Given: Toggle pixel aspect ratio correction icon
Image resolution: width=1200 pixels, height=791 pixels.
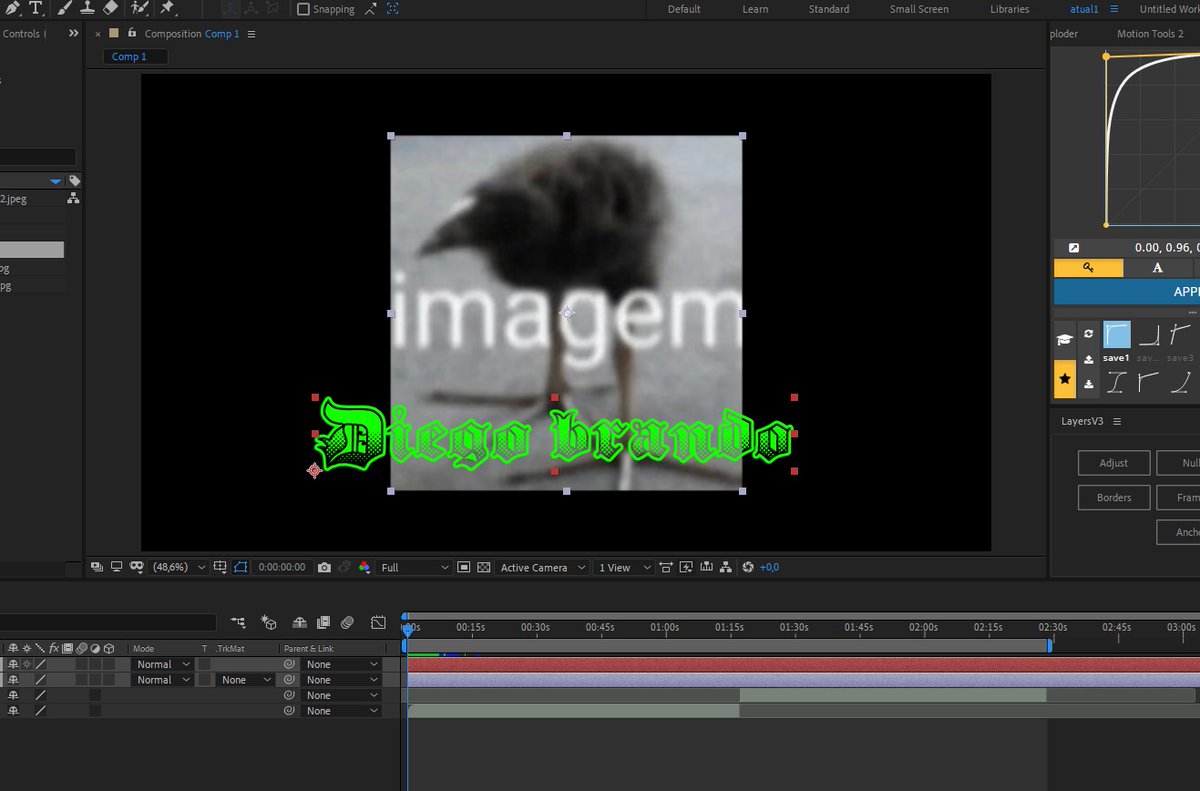Looking at the screenshot, I should (x=666, y=567).
